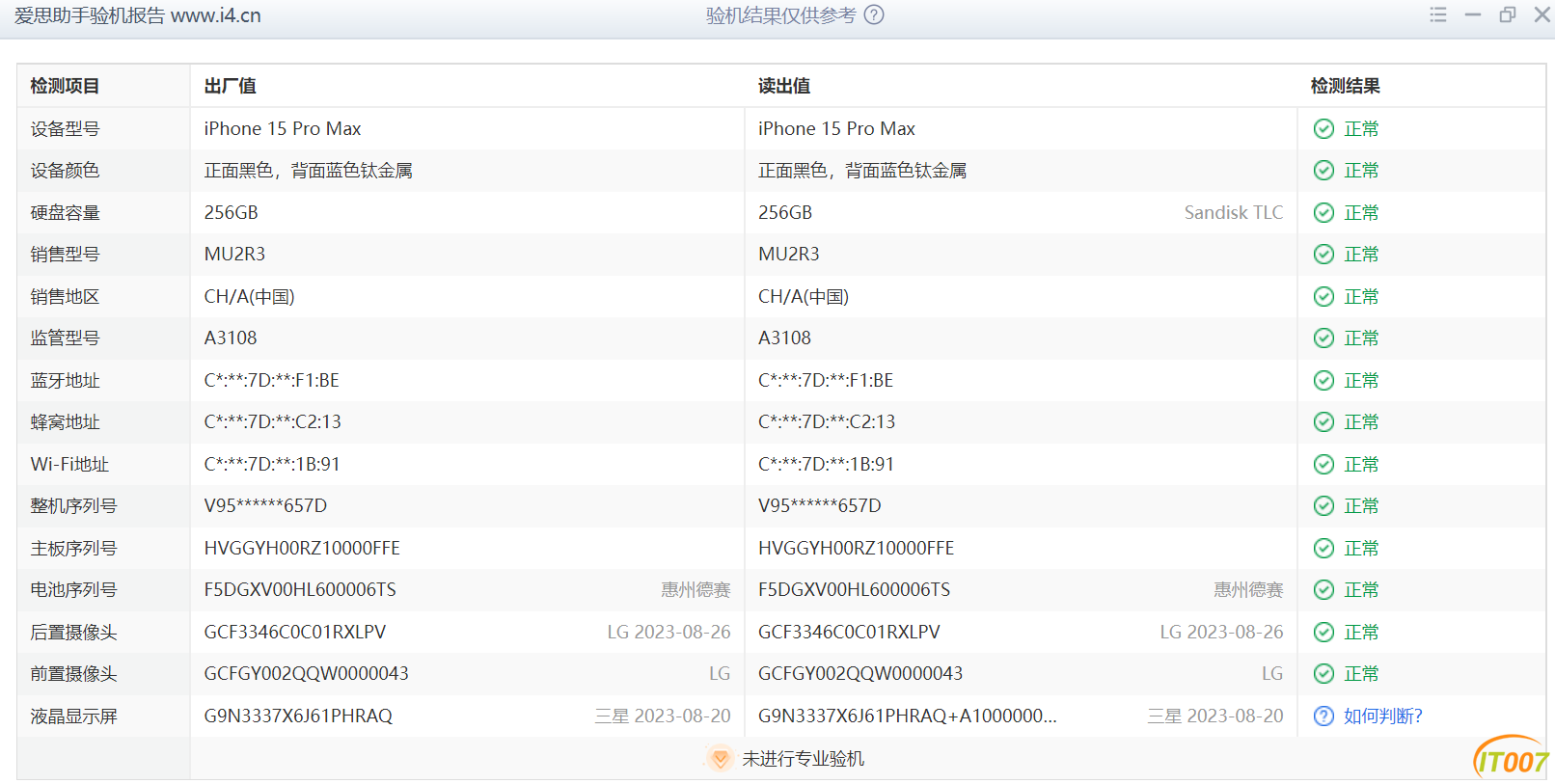Click factory value C*:**:7D:**:C2:13
This screenshot has width=1555, height=784.
272,422
